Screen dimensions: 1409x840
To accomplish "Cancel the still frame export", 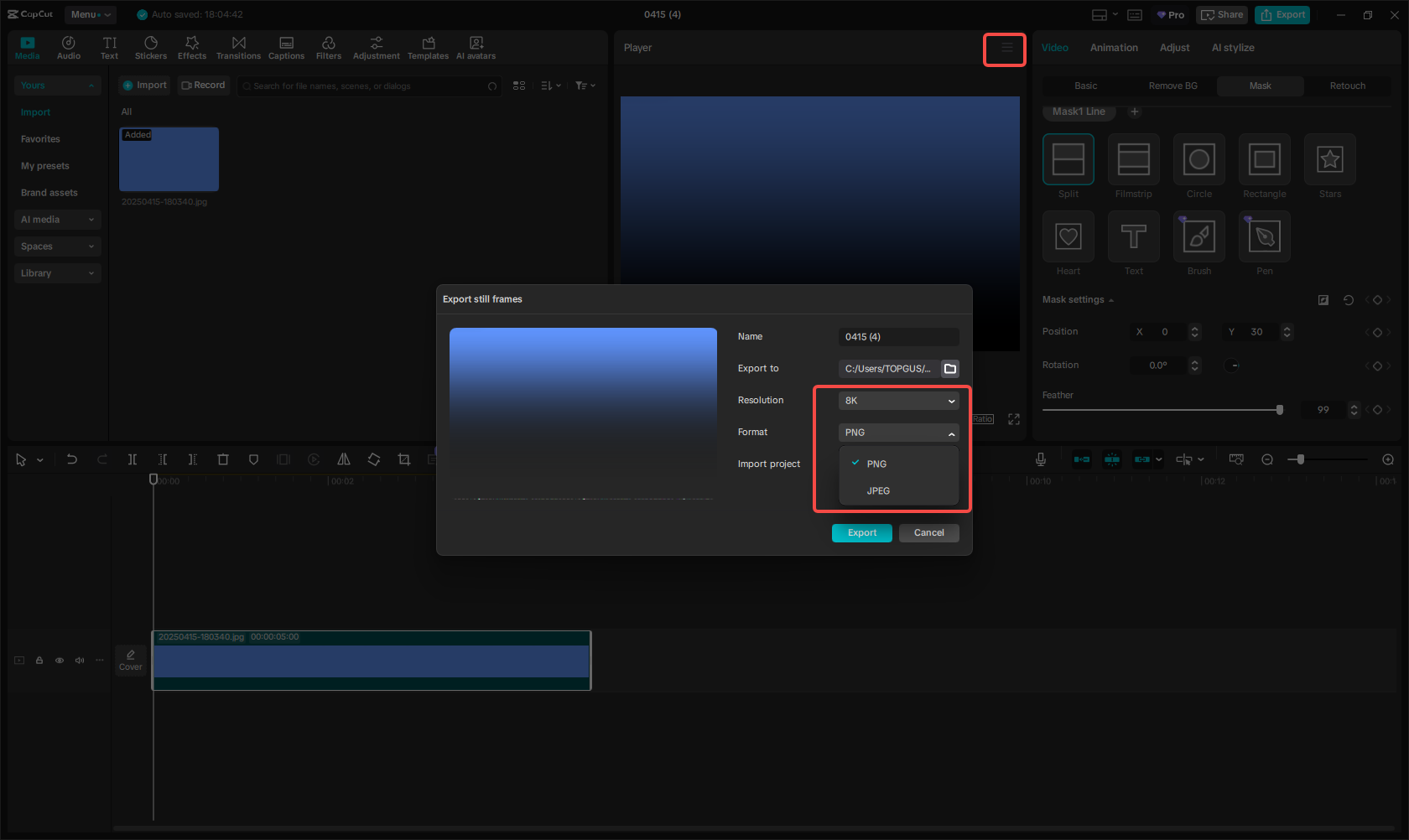I will [x=928, y=532].
